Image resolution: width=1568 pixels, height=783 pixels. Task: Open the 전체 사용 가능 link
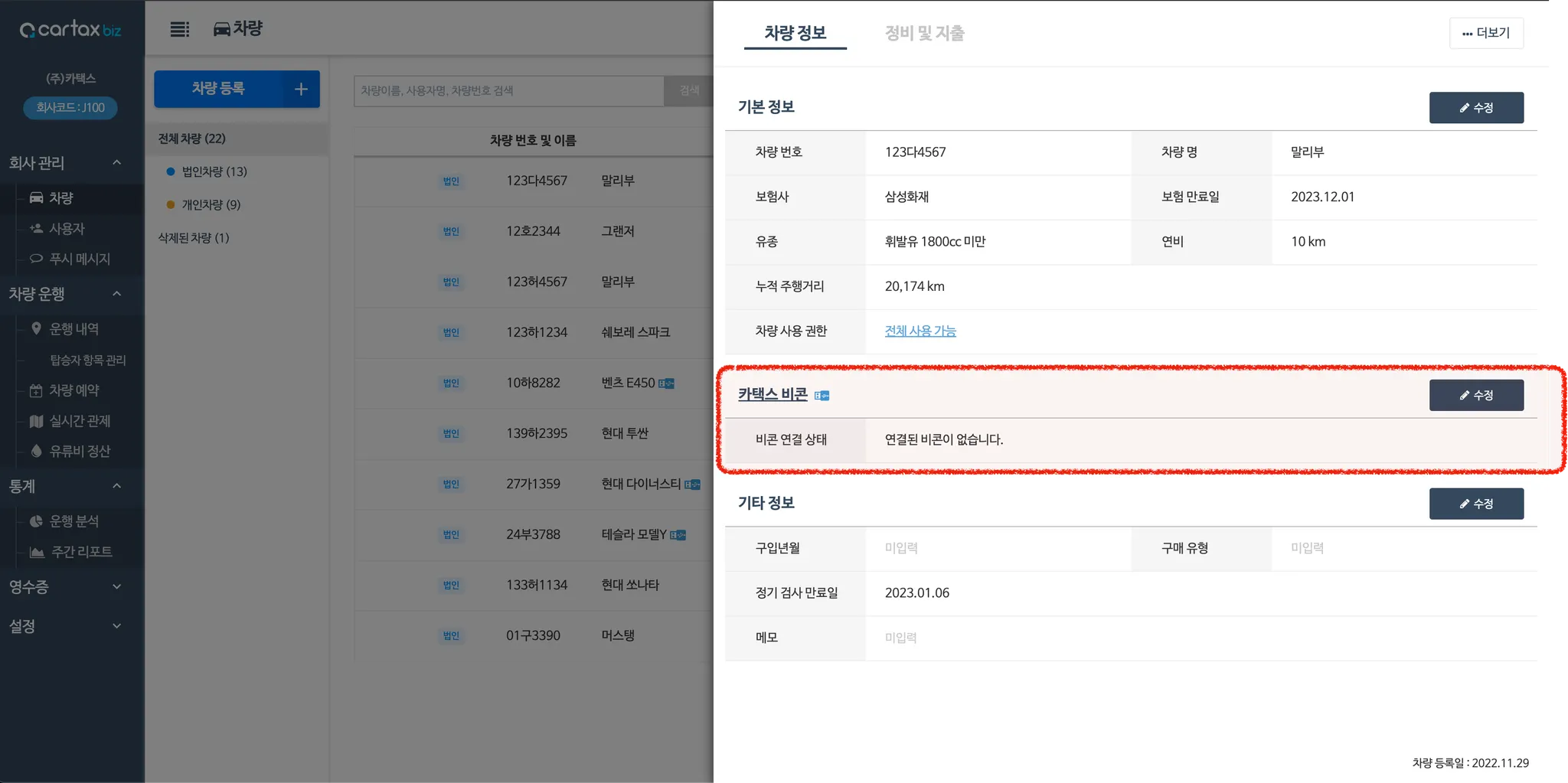click(920, 331)
